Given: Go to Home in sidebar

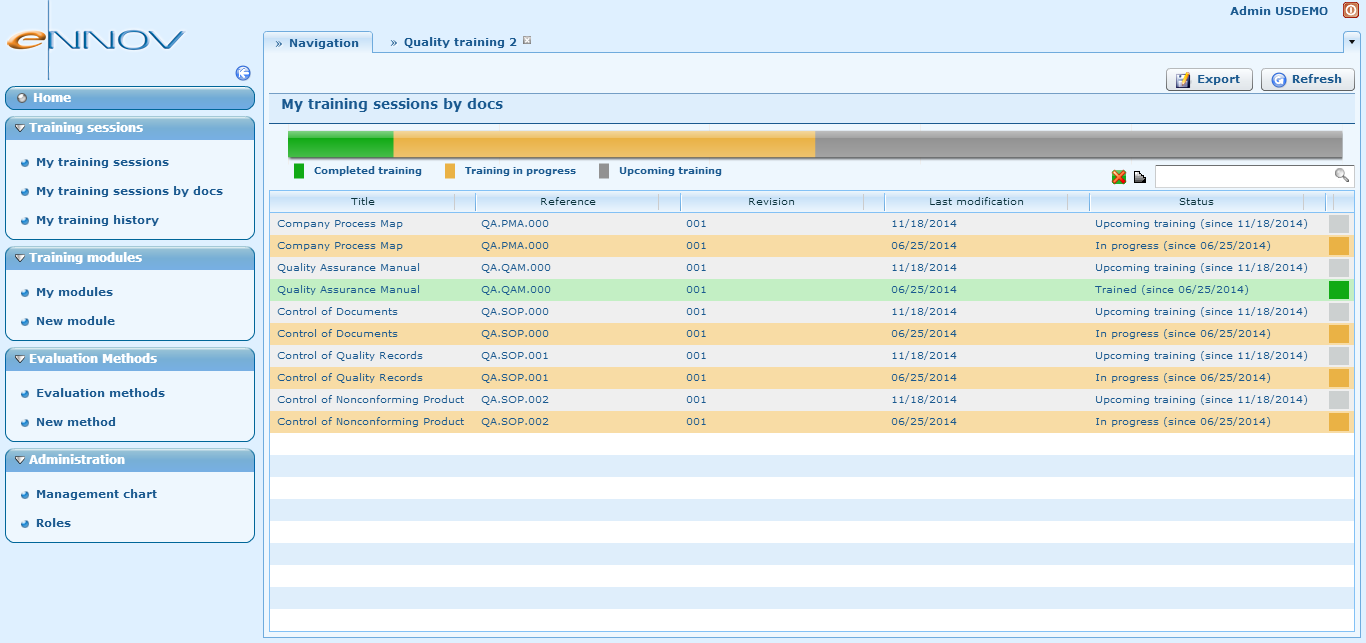Looking at the screenshot, I should pyautogui.click(x=130, y=98).
